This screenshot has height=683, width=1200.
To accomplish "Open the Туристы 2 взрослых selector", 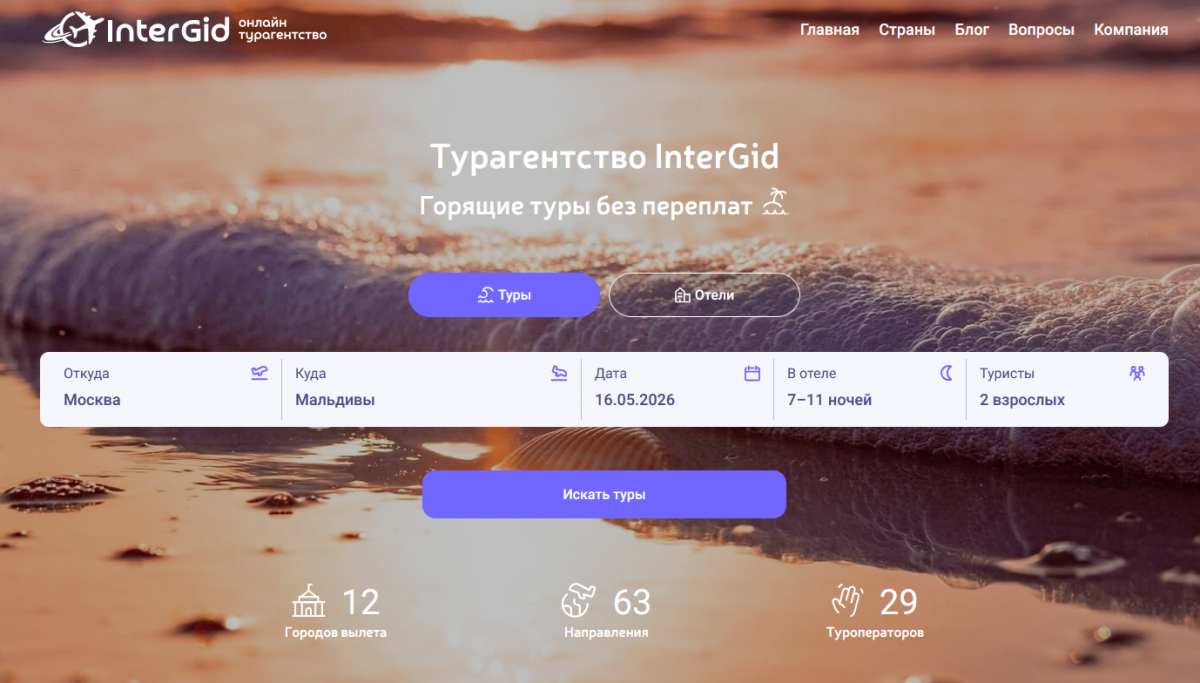I will coord(1067,389).
